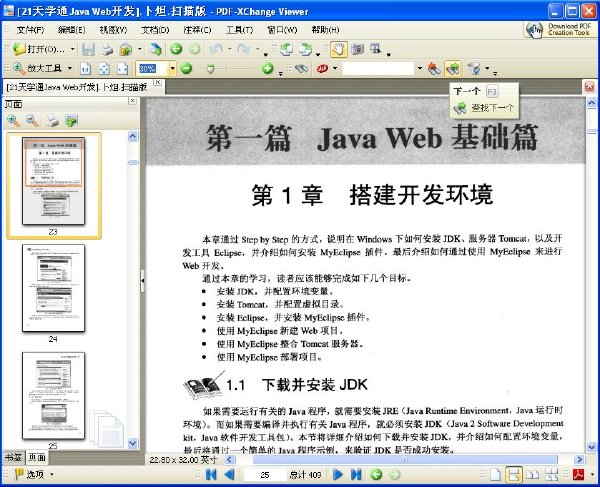600x487 pixels.
Task: Click the binoculars find icon
Action: [302, 68]
